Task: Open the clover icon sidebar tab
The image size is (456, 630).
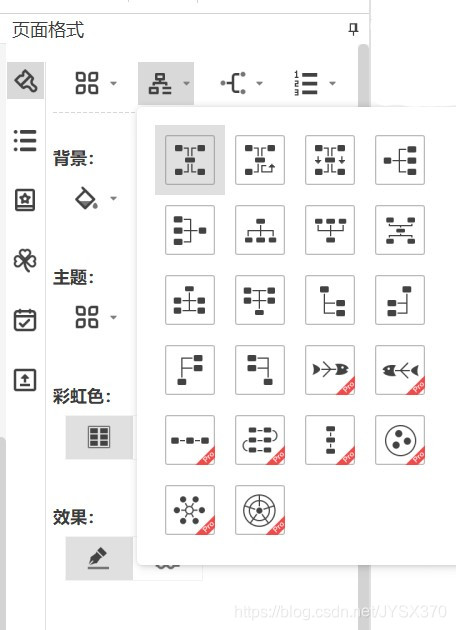Action: pos(25,260)
